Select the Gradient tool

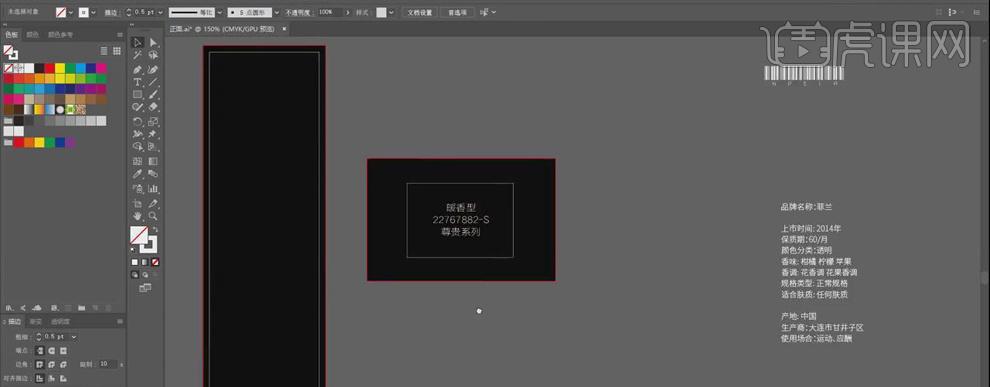(153, 161)
